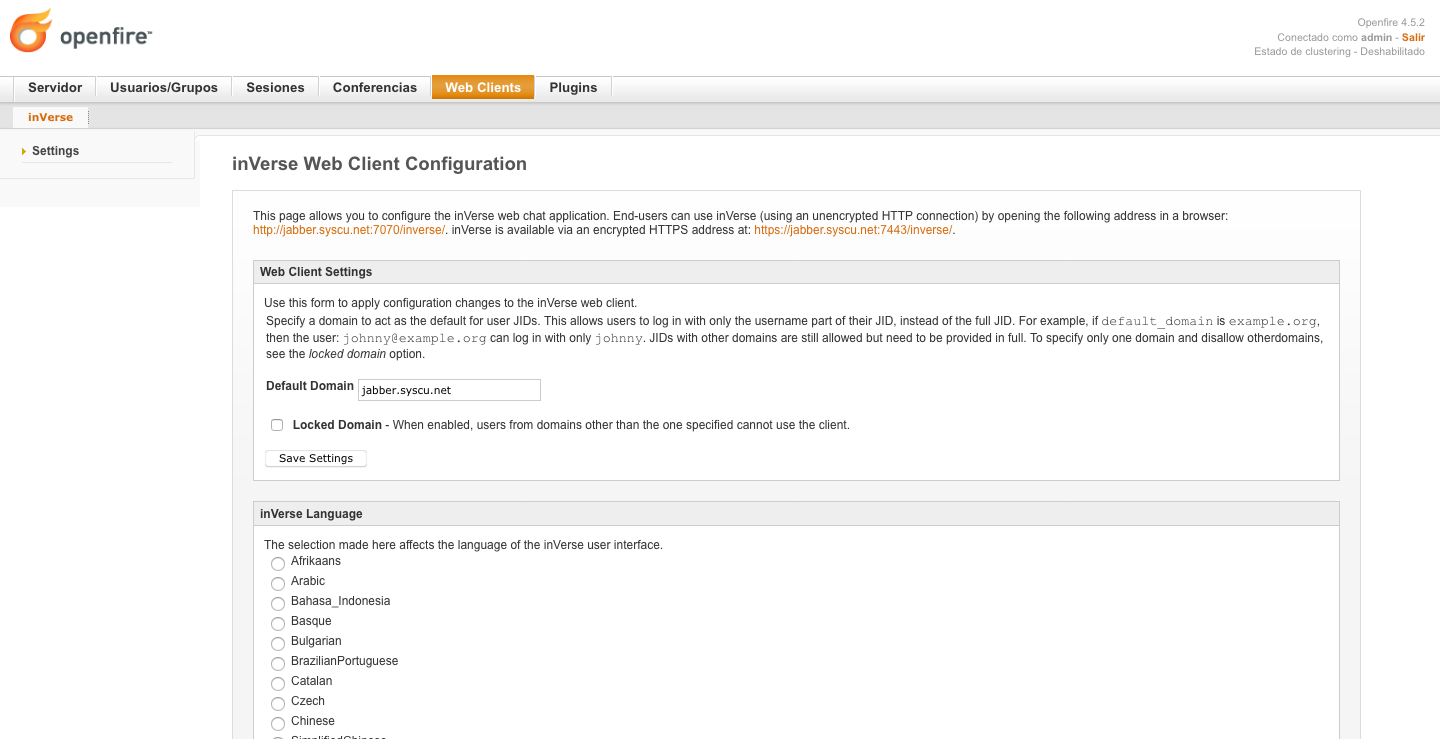Screen dimensions: 1440x739
Task: Select the inVerse sub-tab
Action: point(50,117)
